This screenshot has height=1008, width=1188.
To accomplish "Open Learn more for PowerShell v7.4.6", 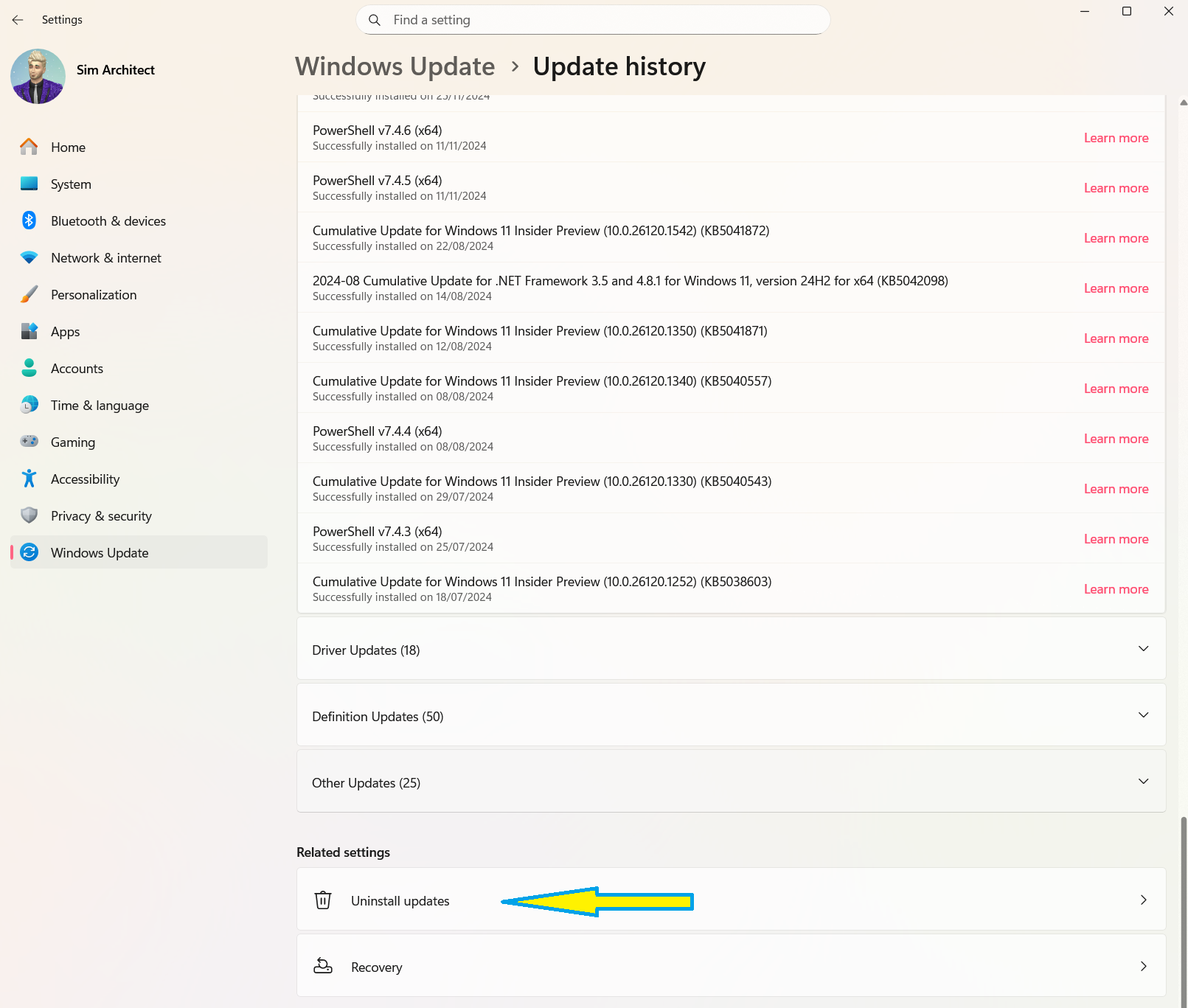I will click(x=1116, y=138).
